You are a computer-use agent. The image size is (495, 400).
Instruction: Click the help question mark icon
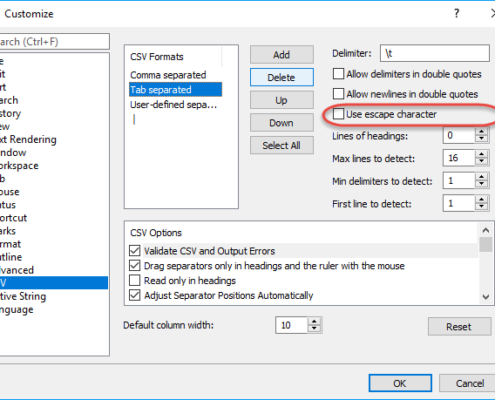coord(456,14)
